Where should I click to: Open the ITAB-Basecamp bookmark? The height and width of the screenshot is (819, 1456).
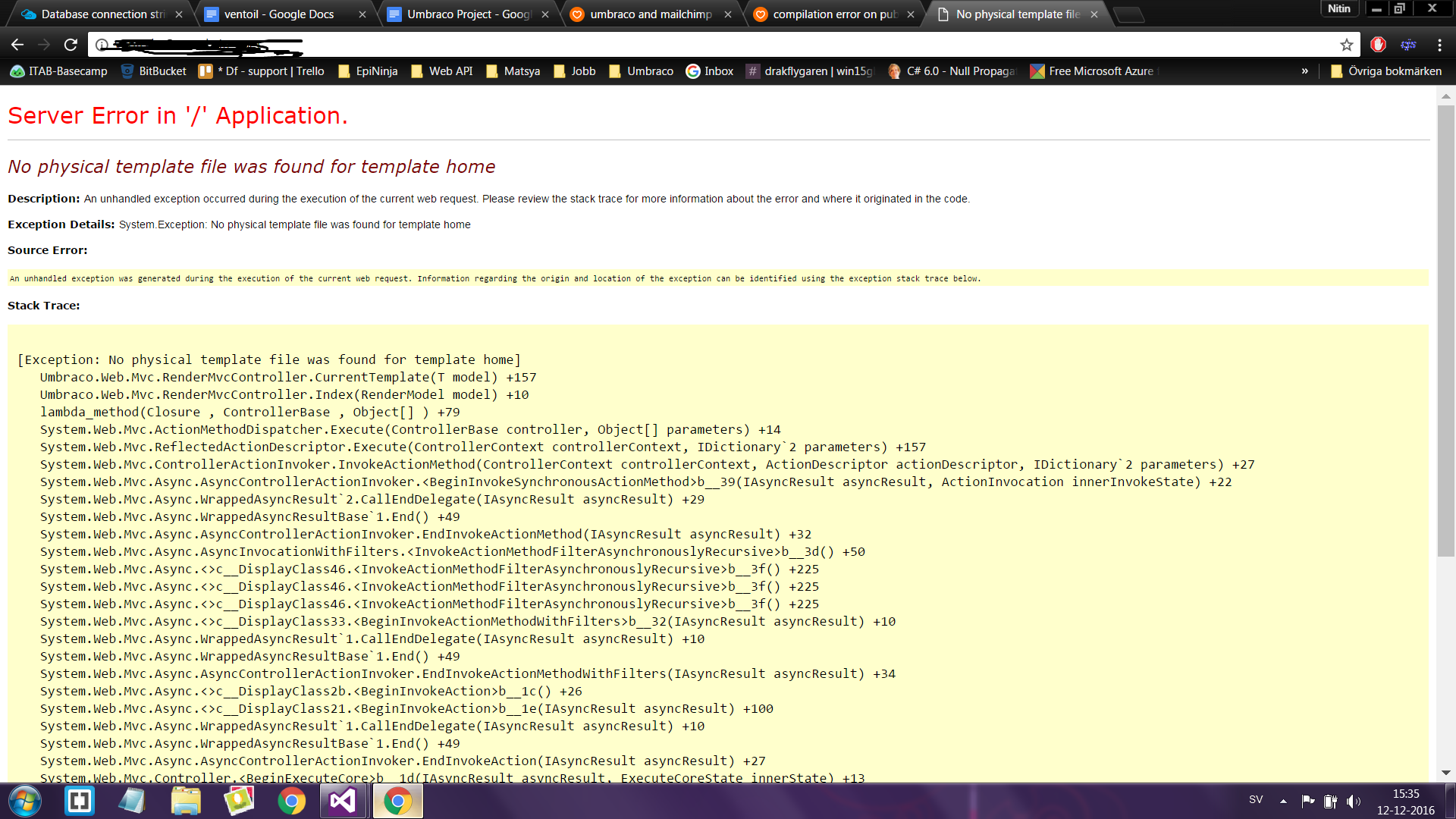pos(59,71)
